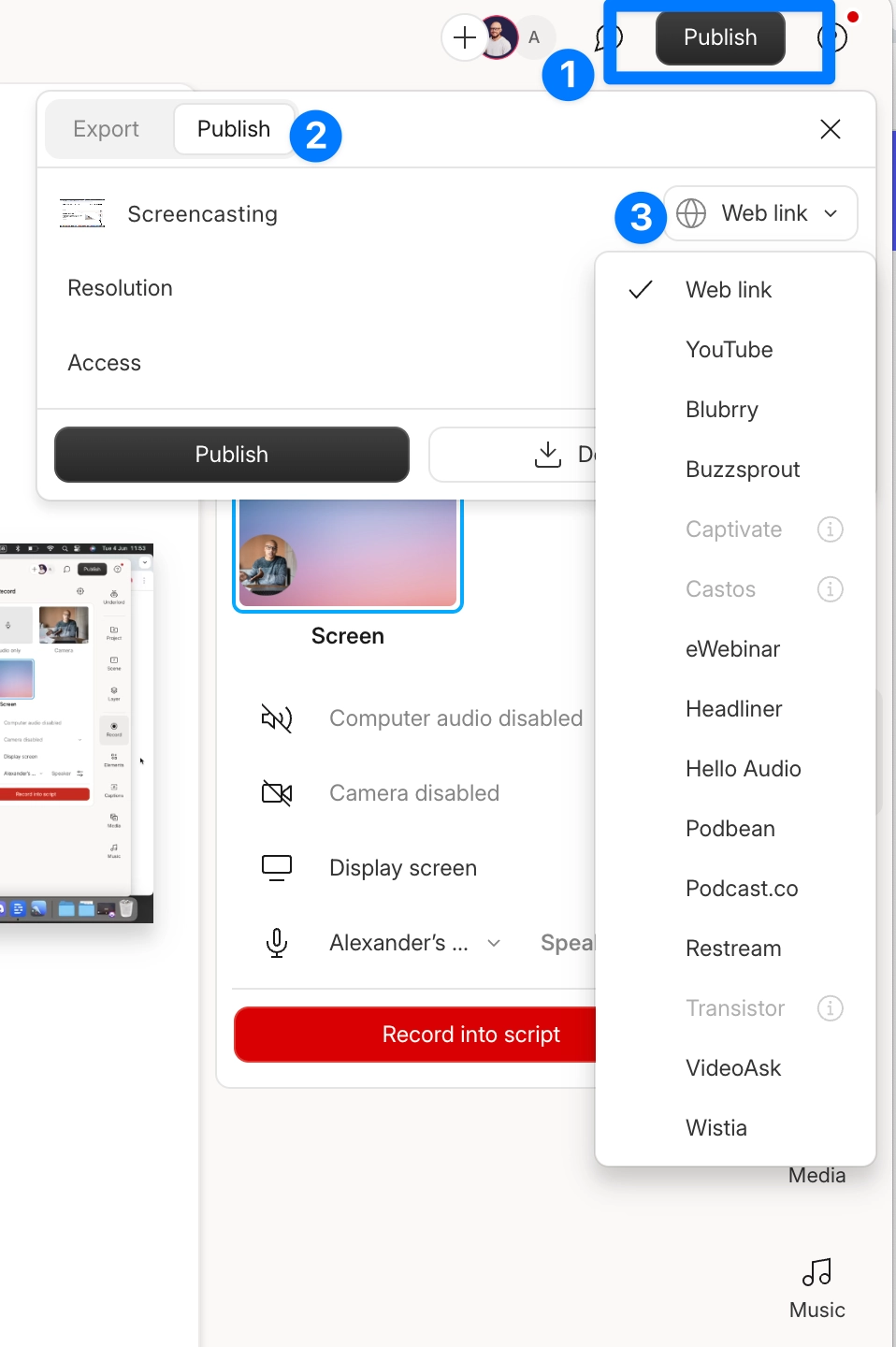This screenshot has width=896, height=1347.
Task: Click the plus invite icon in the top bar
Action: point(465,38)
